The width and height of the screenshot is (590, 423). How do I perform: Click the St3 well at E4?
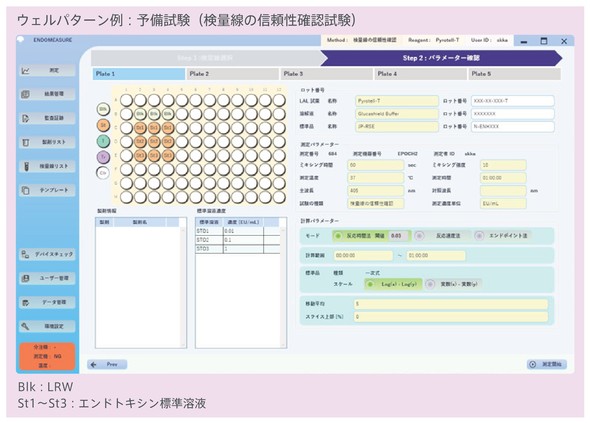168,155
